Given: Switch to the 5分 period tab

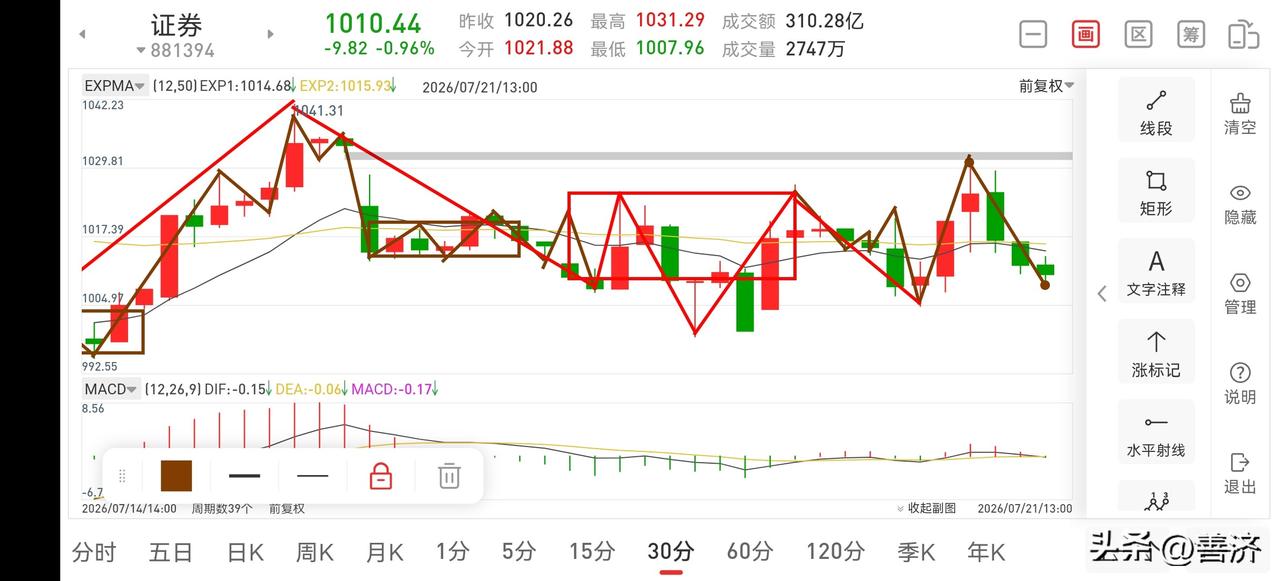Looking at the screenshot, I should 519,551.
